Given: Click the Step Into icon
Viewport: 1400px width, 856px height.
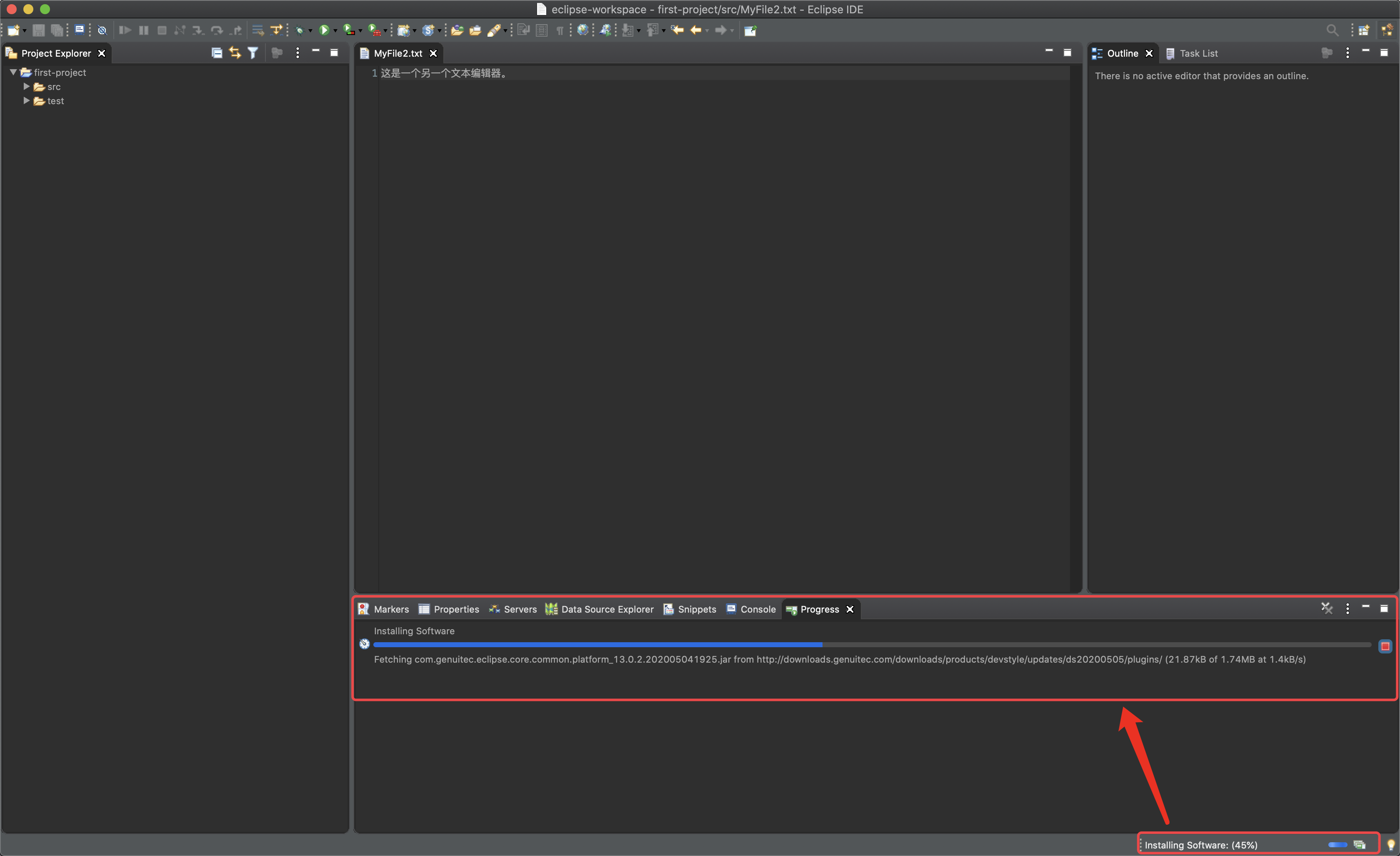Looking at the screenshot, I should (x=198, y=30).
